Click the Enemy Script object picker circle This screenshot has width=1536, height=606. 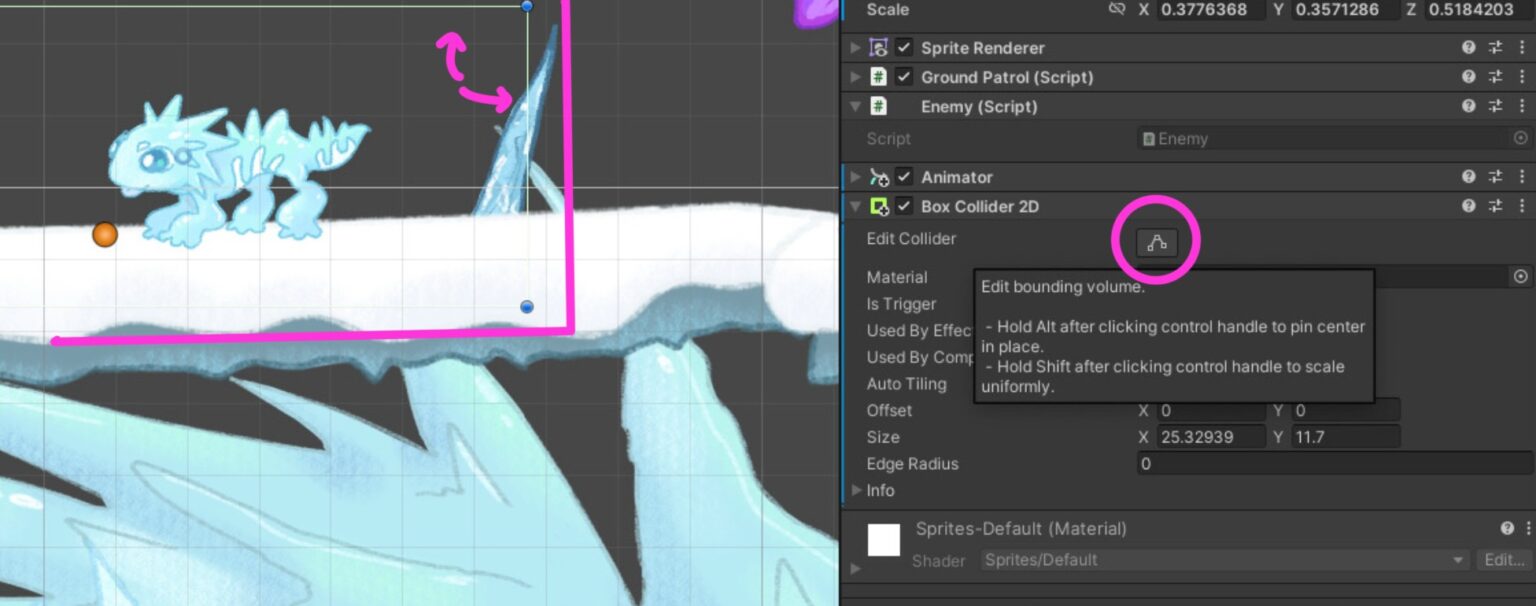tap(1521, 138)
